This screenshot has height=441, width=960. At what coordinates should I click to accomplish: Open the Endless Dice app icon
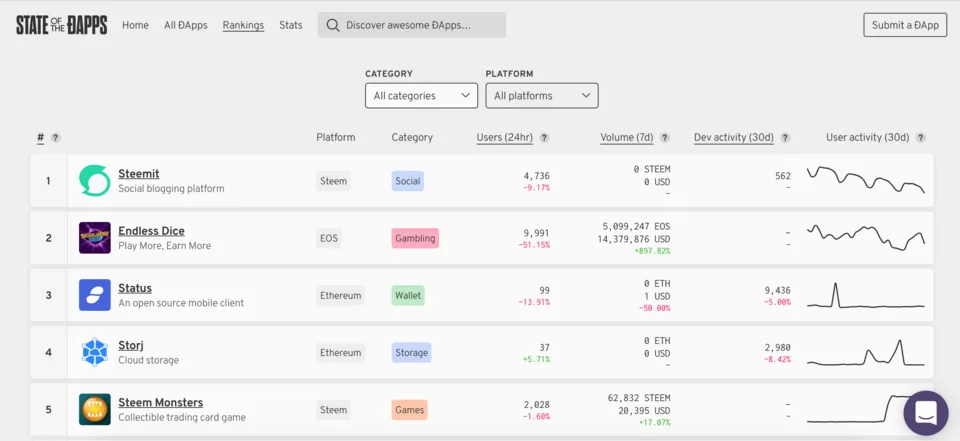coord(94,238)
